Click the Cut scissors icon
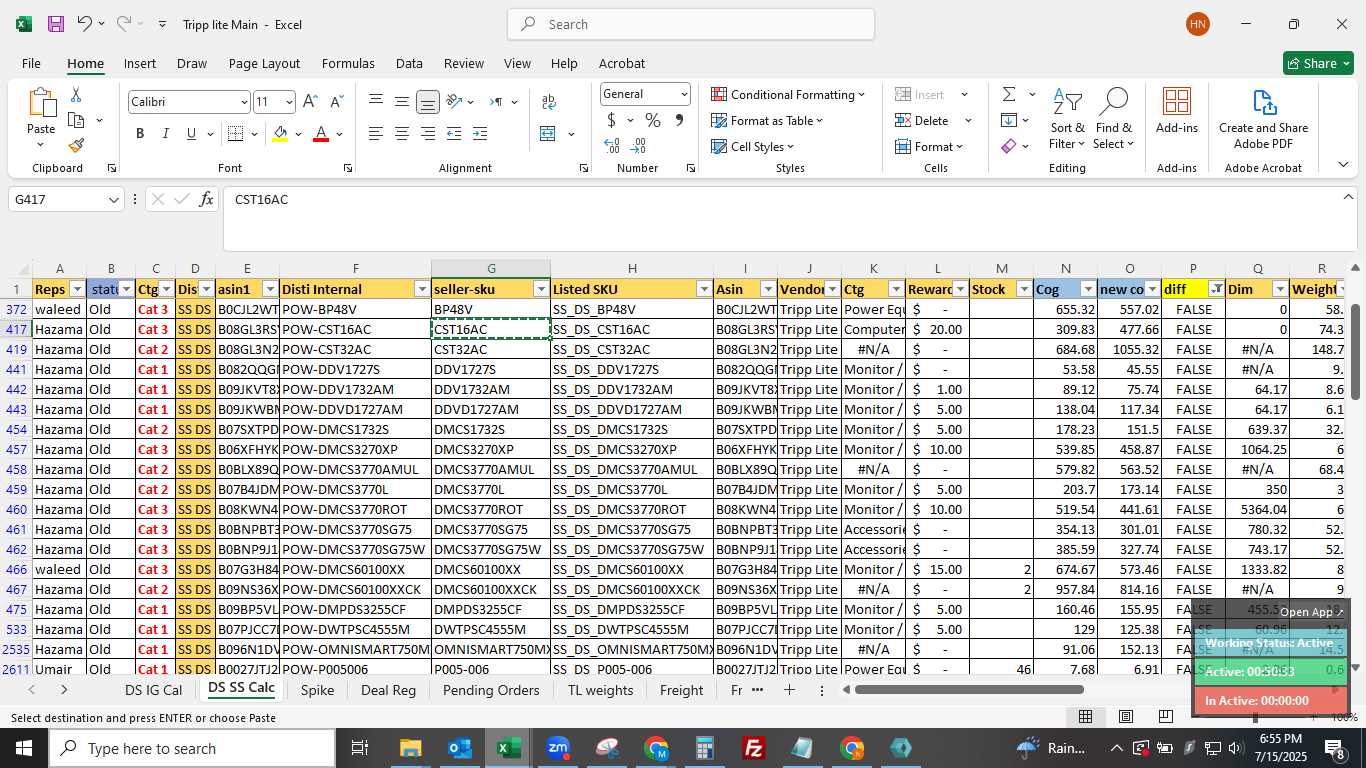 (76, 95)
